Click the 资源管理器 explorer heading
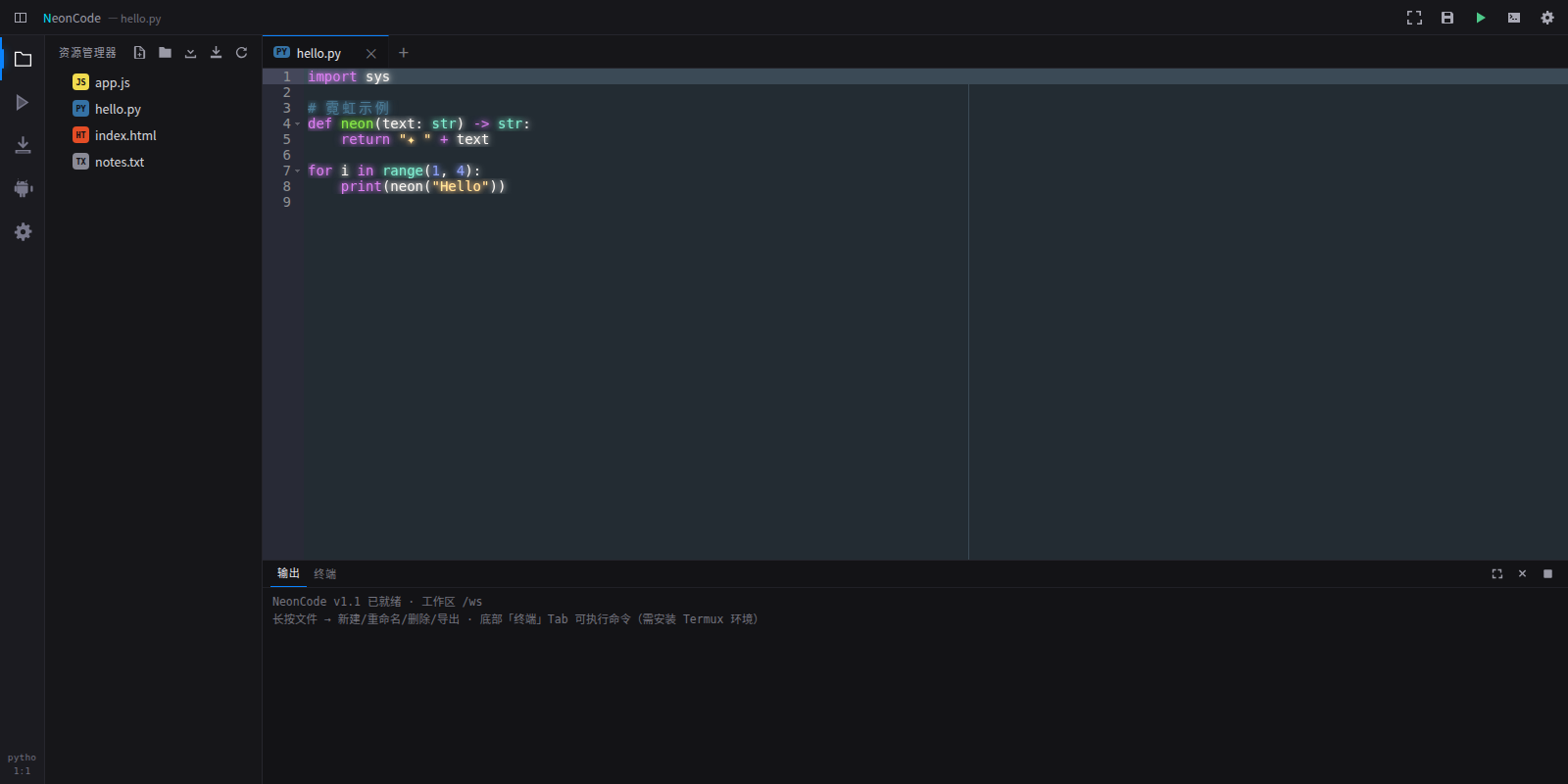This screenshot has height=784, width=1568. tap(87, 53)
